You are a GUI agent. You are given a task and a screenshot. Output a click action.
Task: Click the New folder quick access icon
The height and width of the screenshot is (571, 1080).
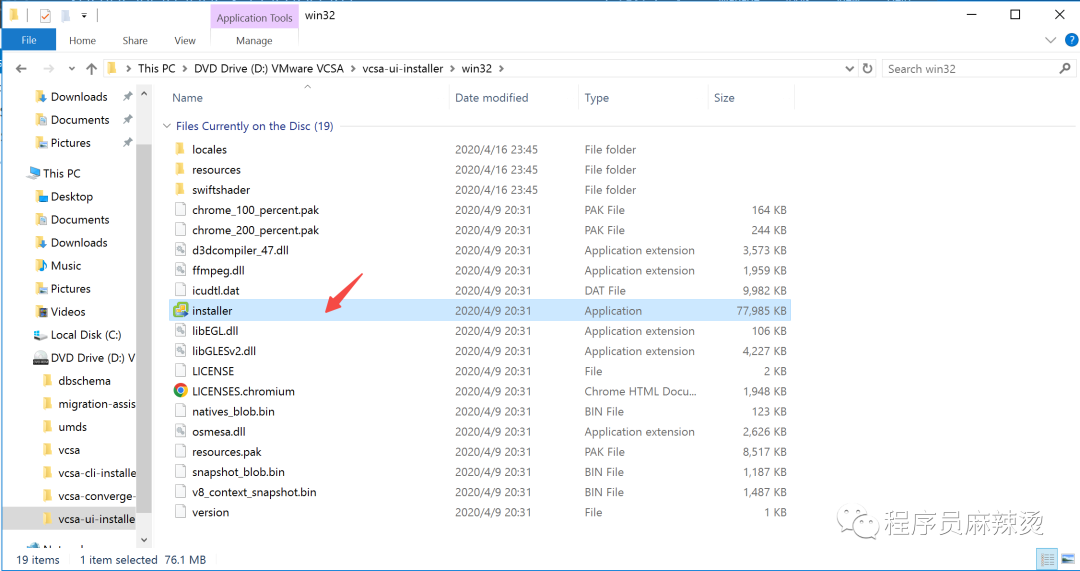[65, 15]
